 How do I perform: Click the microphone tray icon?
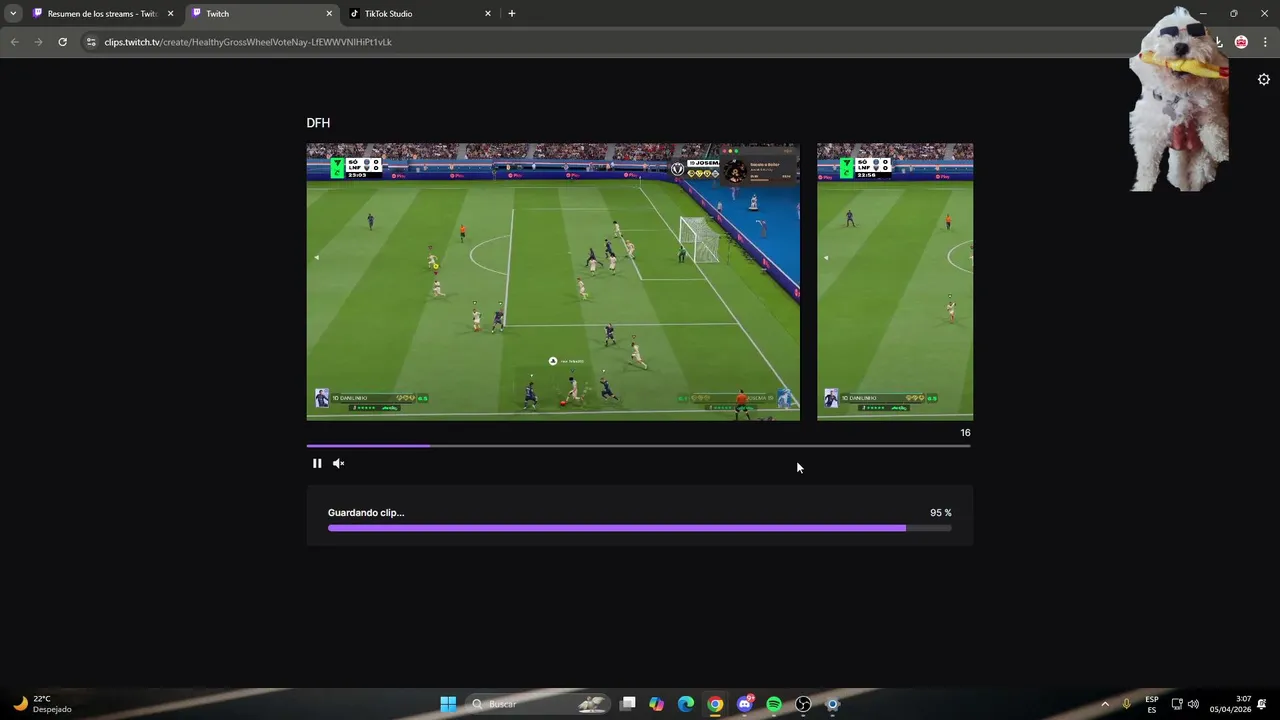(1127, 704)
